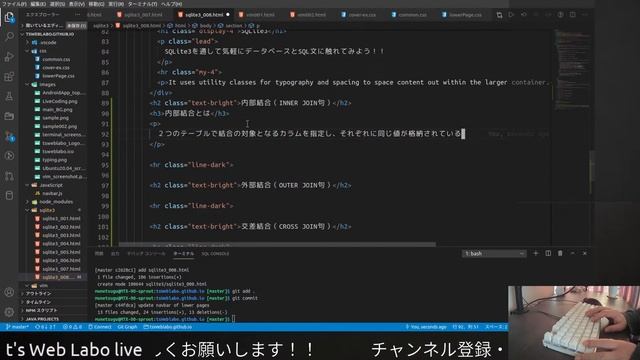Image resolution: width=640 pixels, height=360 pixels.
Task: Expand the アウトライン section
Action: coord(39,293)
